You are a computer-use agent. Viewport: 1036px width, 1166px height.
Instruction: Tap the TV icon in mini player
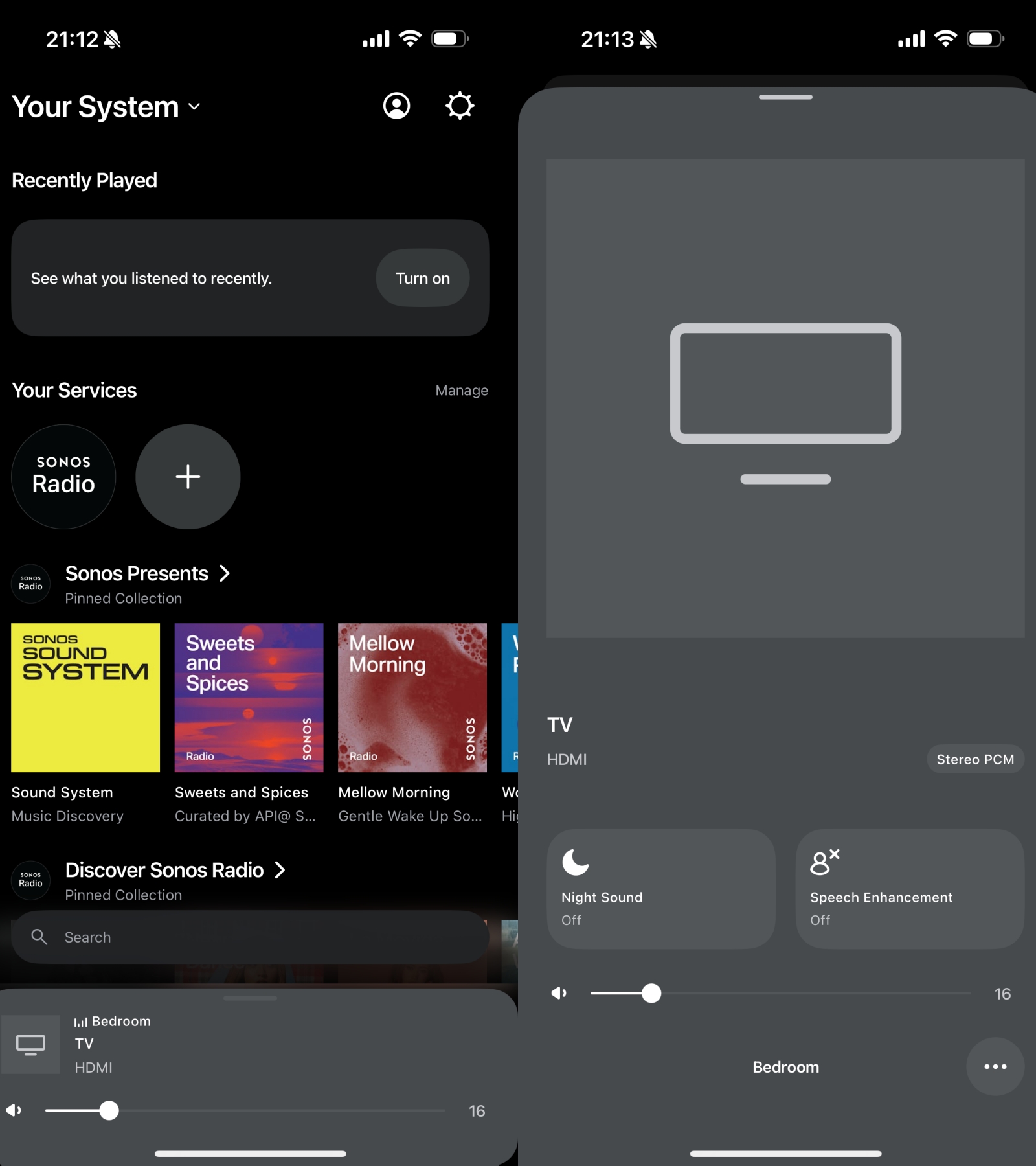(30, 1044)
